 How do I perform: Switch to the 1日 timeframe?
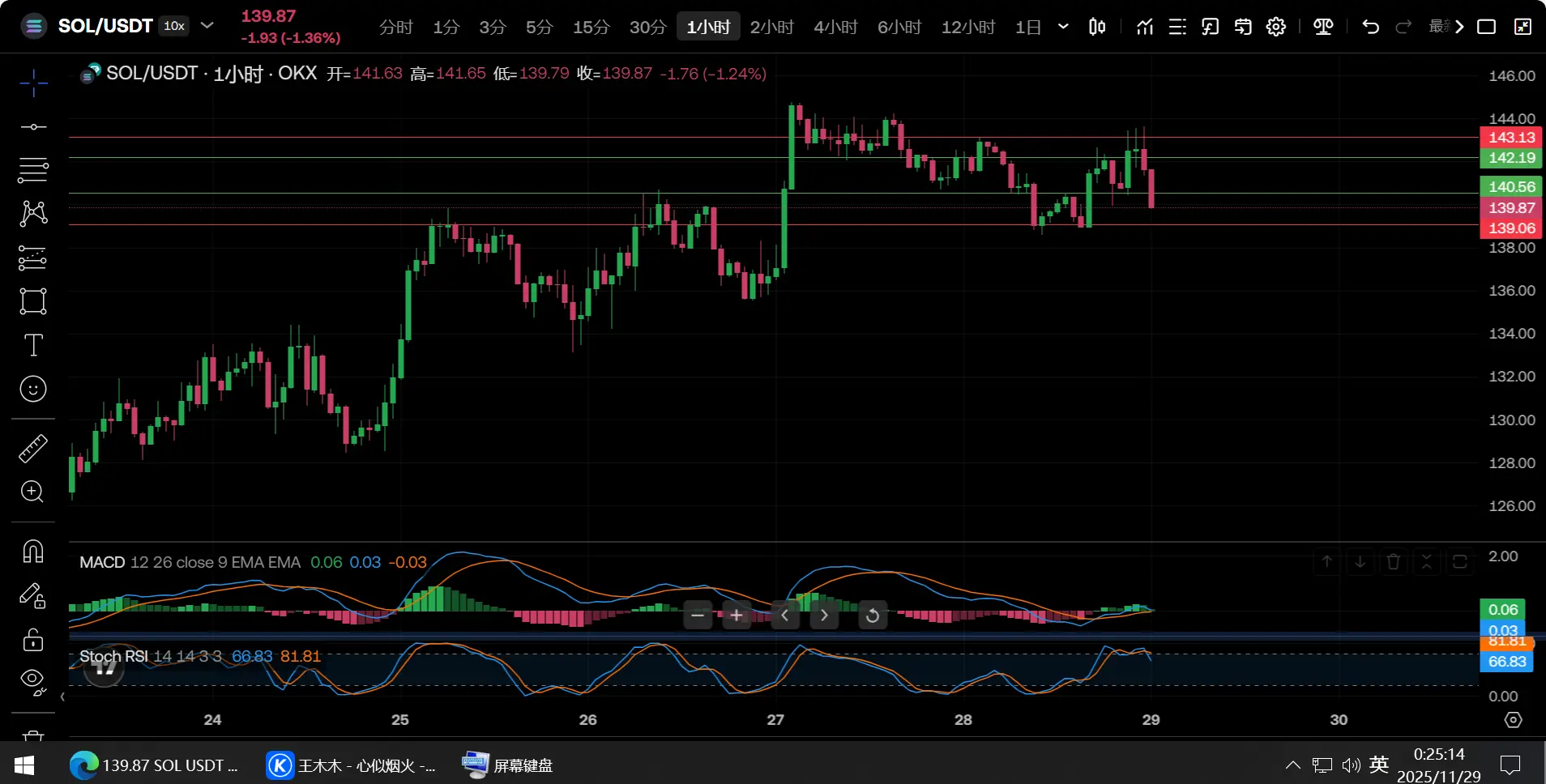pos(1028,27)
